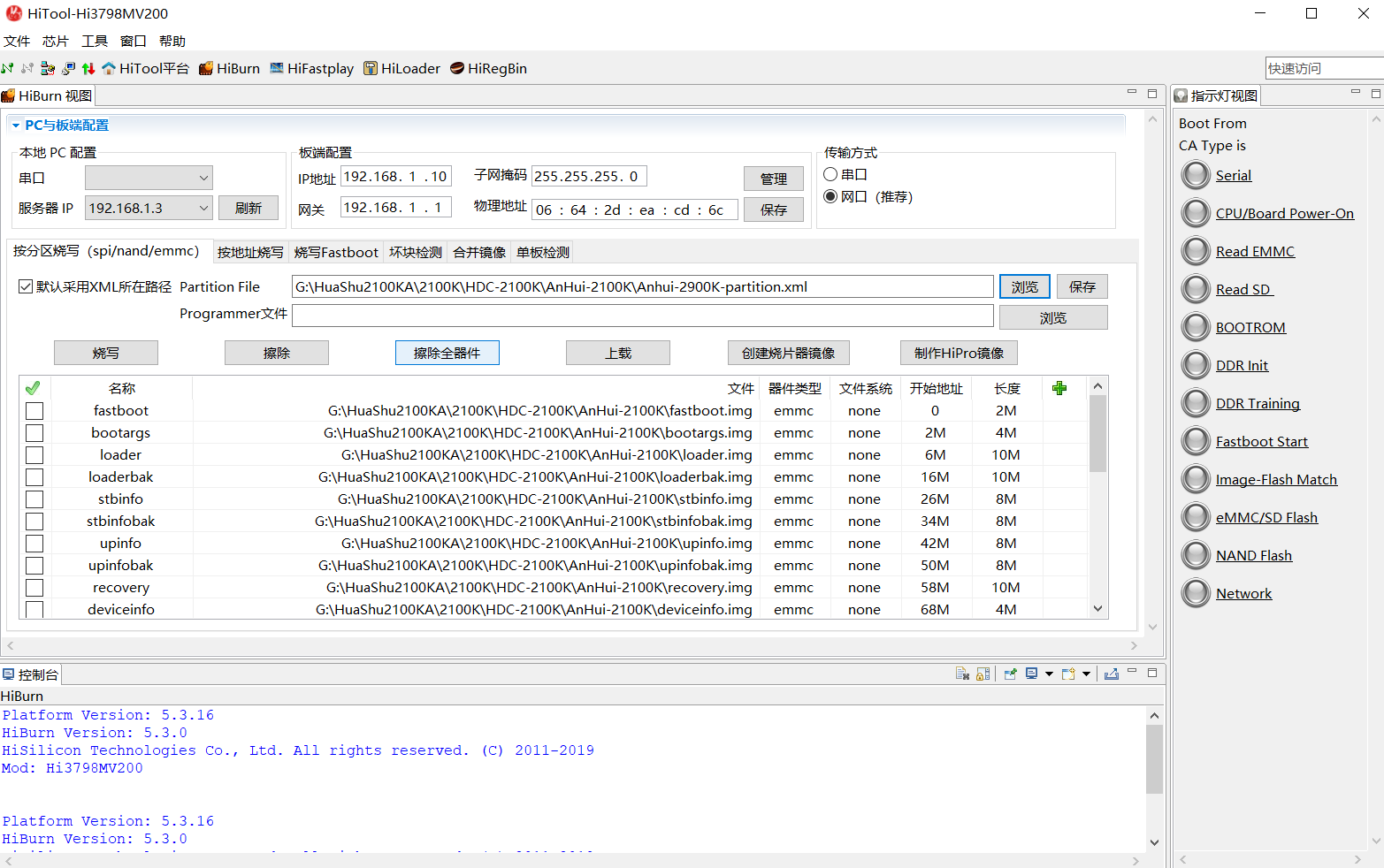Click the 擦除全器件 button

click(x=447, y=353)
